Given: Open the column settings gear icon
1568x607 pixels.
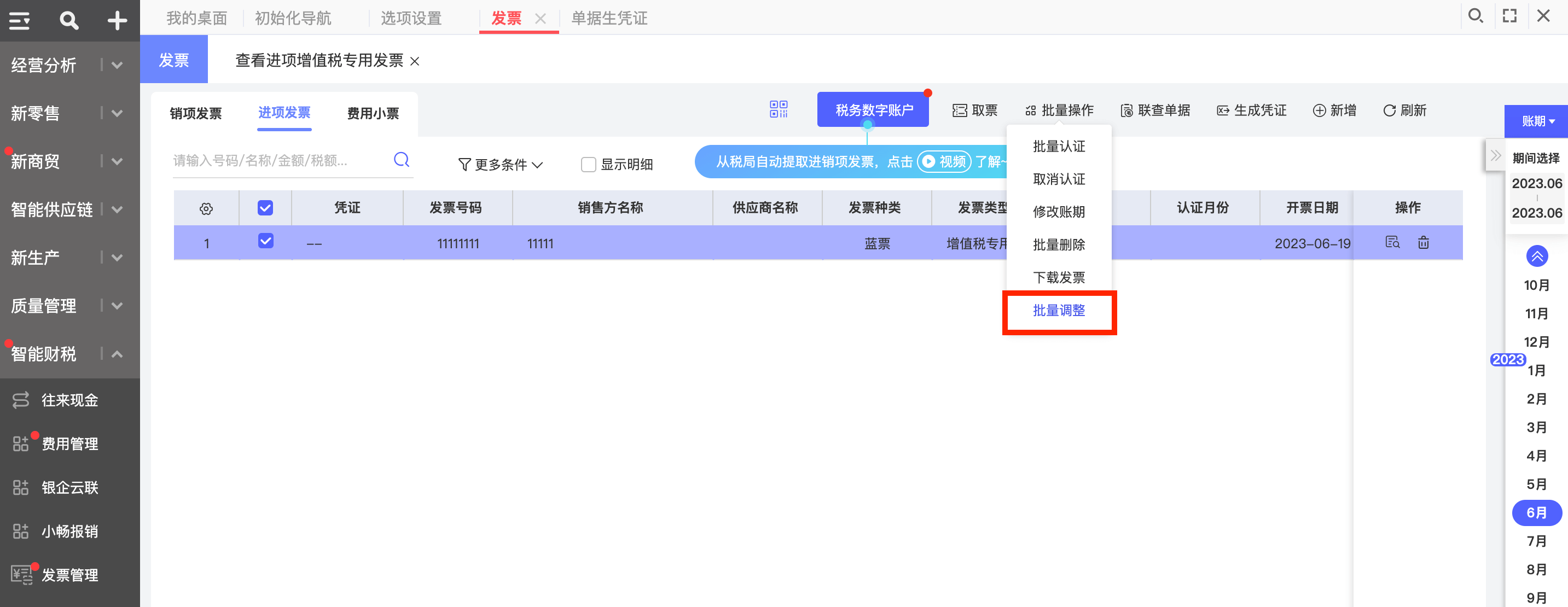Looking at the screenshot, I should [206, 208].
